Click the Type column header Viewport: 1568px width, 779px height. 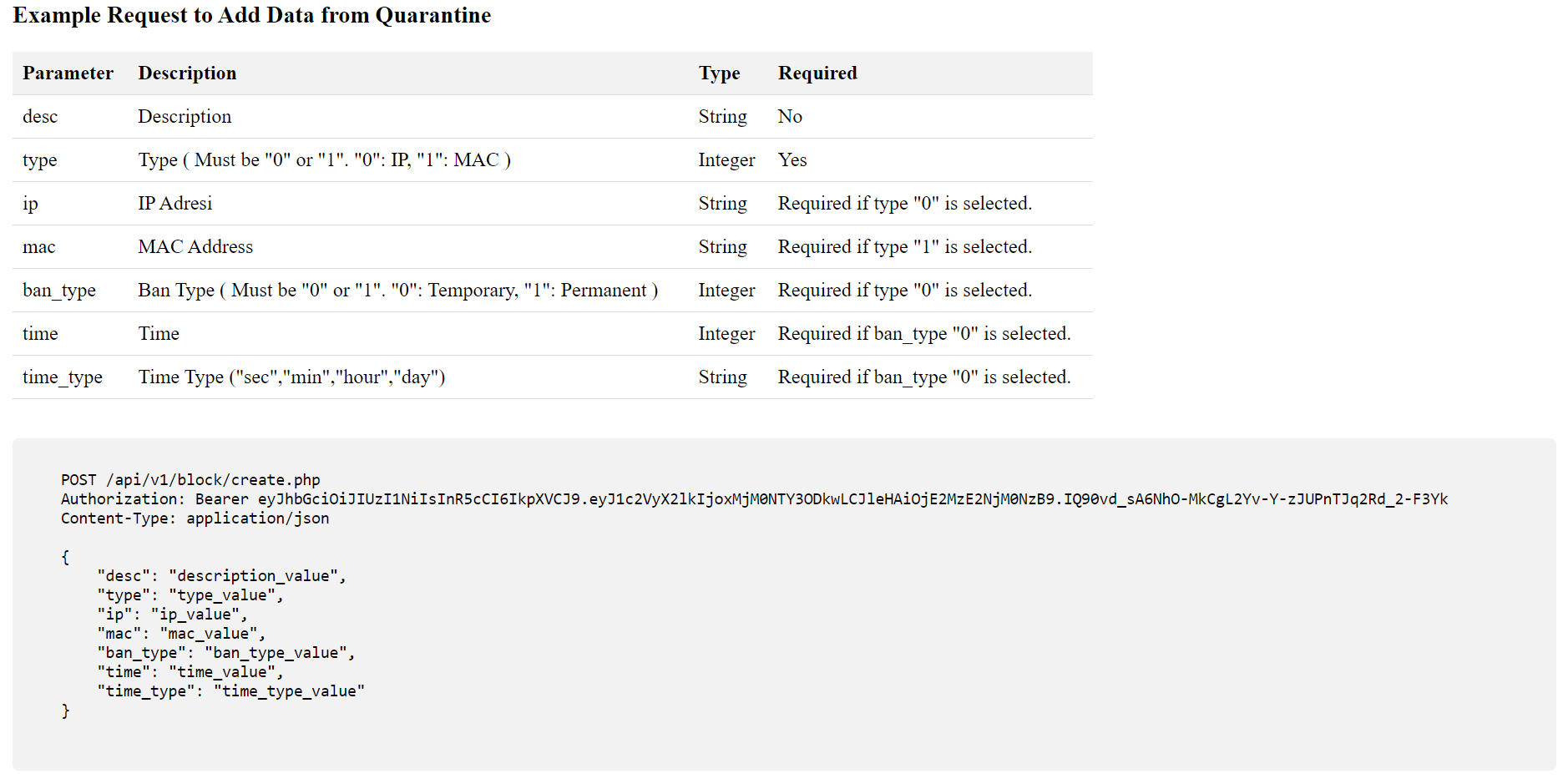719,73
